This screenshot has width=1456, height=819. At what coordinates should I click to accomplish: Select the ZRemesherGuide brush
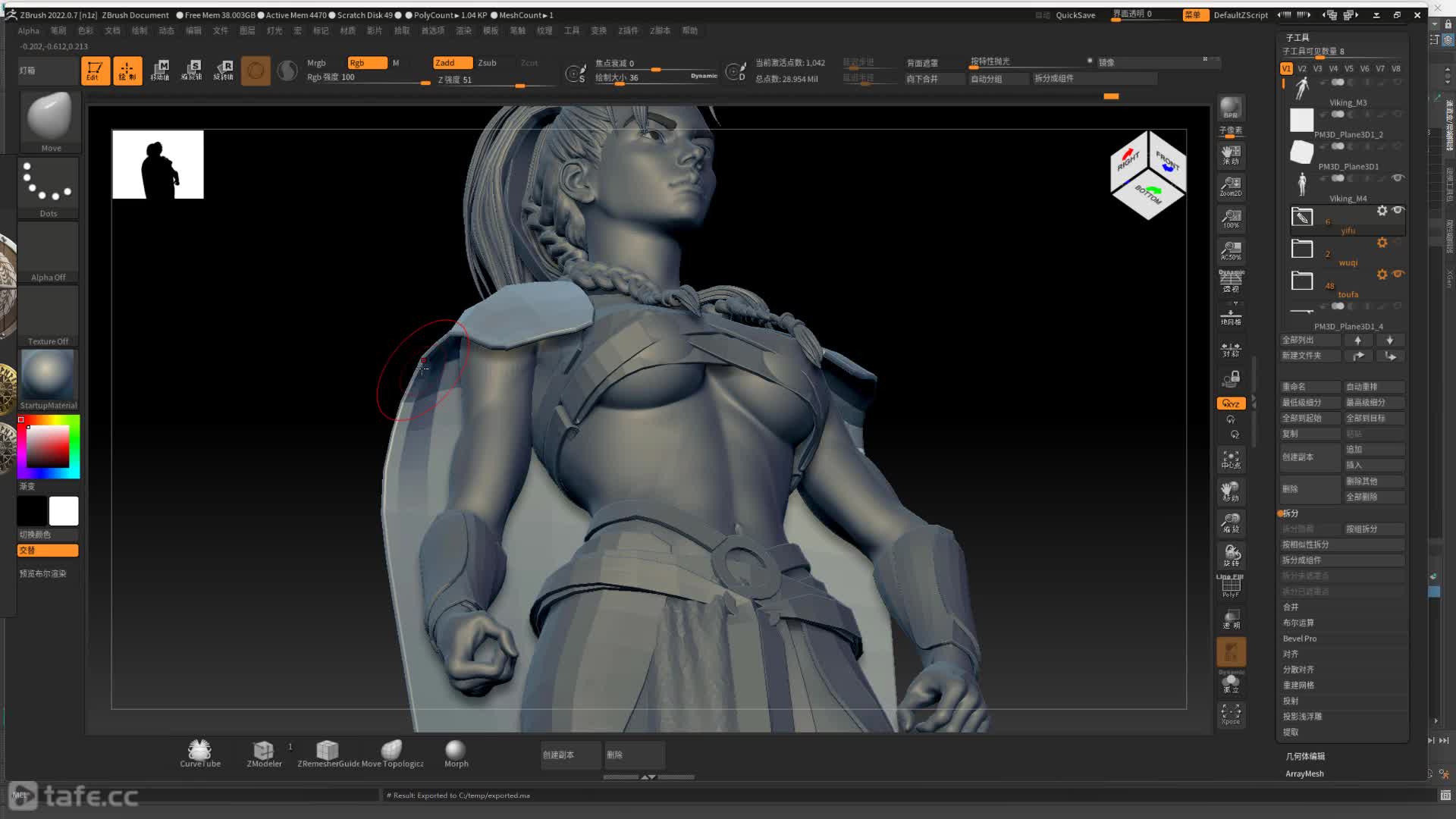[x=328, y=754]
